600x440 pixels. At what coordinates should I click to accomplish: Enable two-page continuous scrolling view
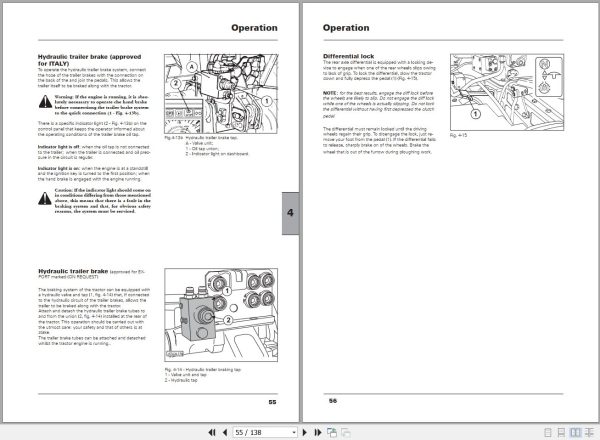click(590, 433)
